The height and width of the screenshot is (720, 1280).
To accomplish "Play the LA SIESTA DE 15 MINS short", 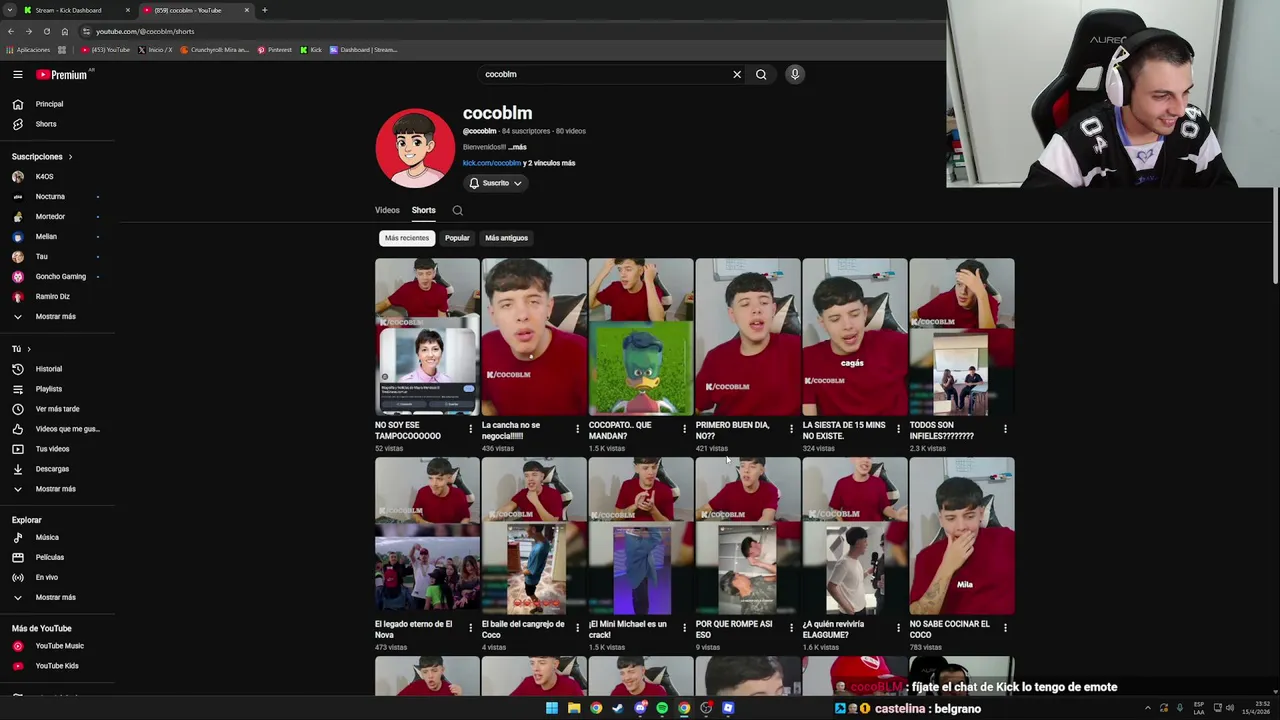I will tap(855, 337).
